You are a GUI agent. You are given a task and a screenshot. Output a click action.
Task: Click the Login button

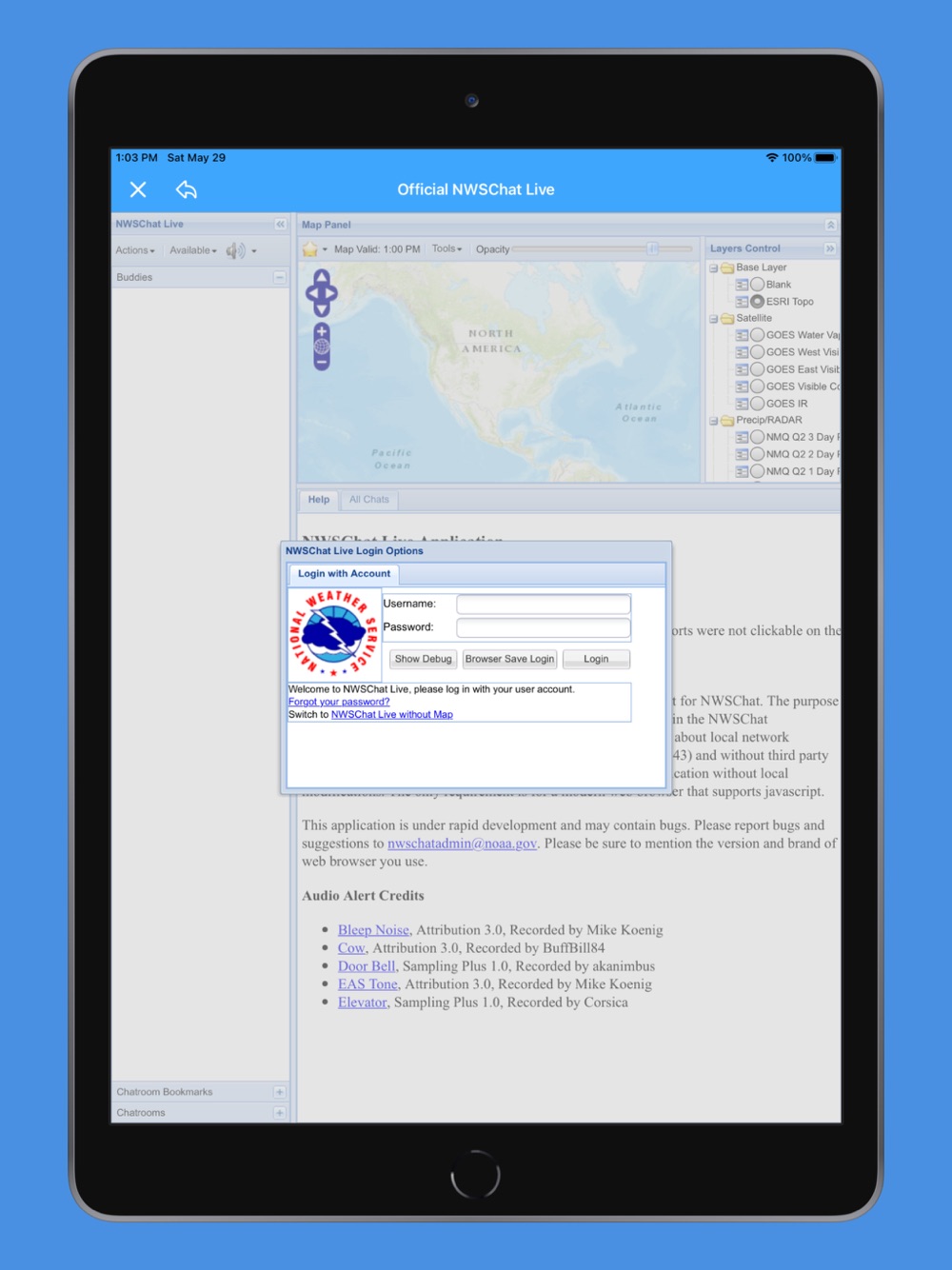(596, 659)
